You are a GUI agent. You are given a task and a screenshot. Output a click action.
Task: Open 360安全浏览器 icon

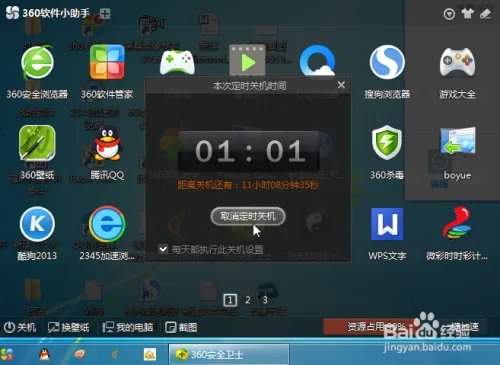[x=37, y=63]
